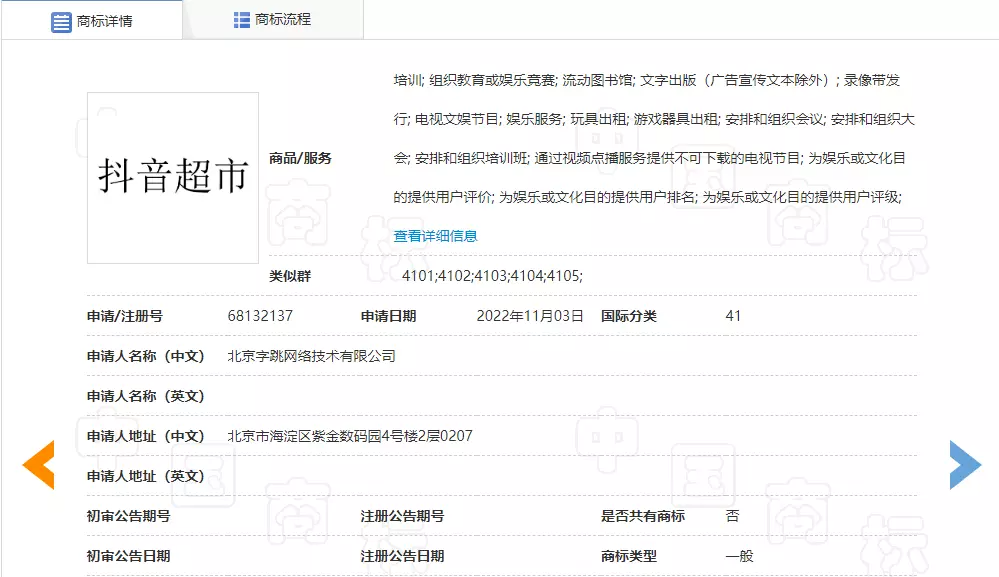999x577 pixels.
Task: Switch to the 商标流程 tab
Action: pos(273,20)
